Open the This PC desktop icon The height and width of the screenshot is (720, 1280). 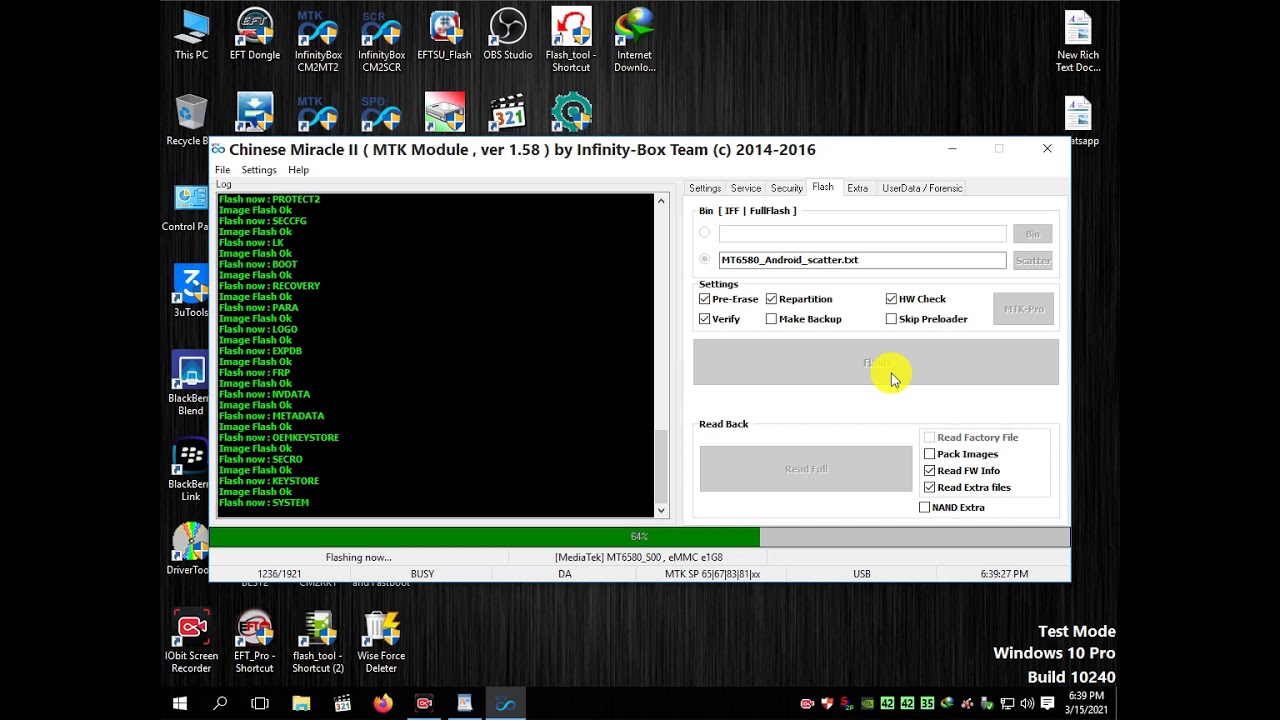click(x=191, y=35)
